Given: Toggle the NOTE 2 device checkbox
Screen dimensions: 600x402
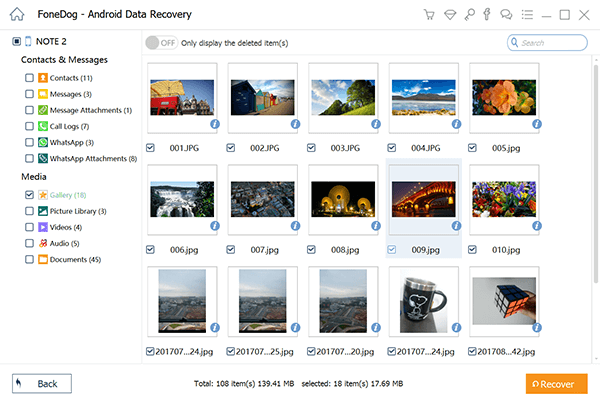Looking at the screenshot, I should (x=16, y=42).
